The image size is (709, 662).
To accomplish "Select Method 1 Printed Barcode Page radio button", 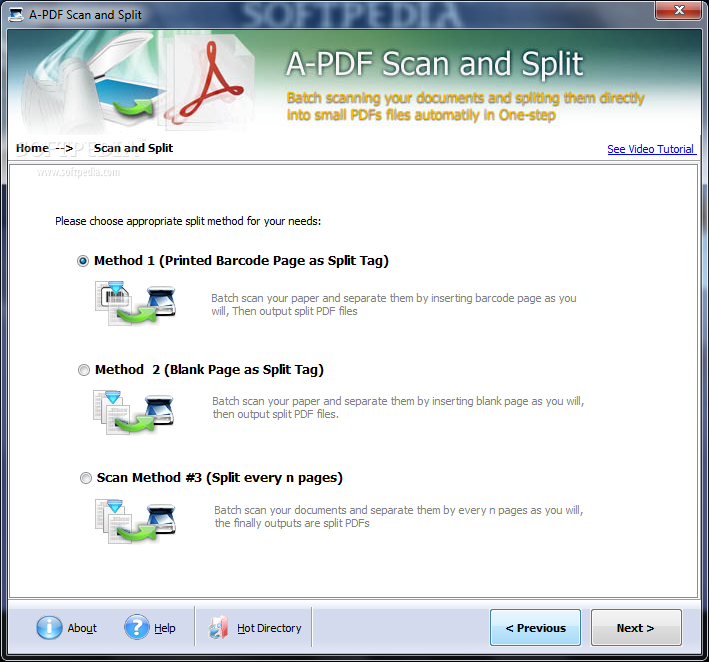I will point(83,261).
